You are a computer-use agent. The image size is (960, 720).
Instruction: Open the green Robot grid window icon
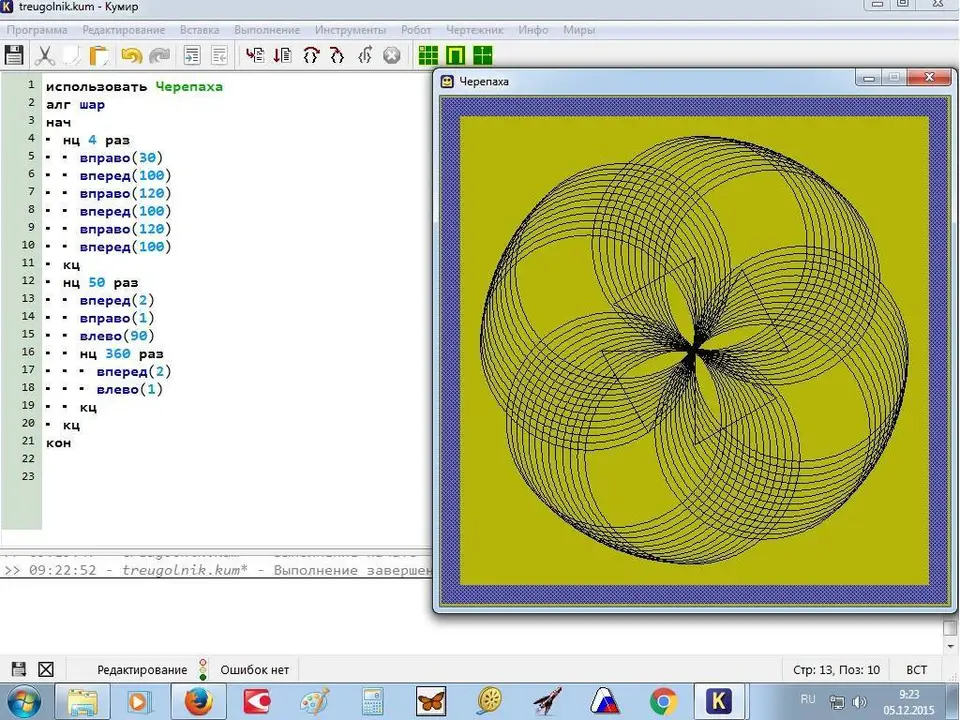[x=428, y=55]
